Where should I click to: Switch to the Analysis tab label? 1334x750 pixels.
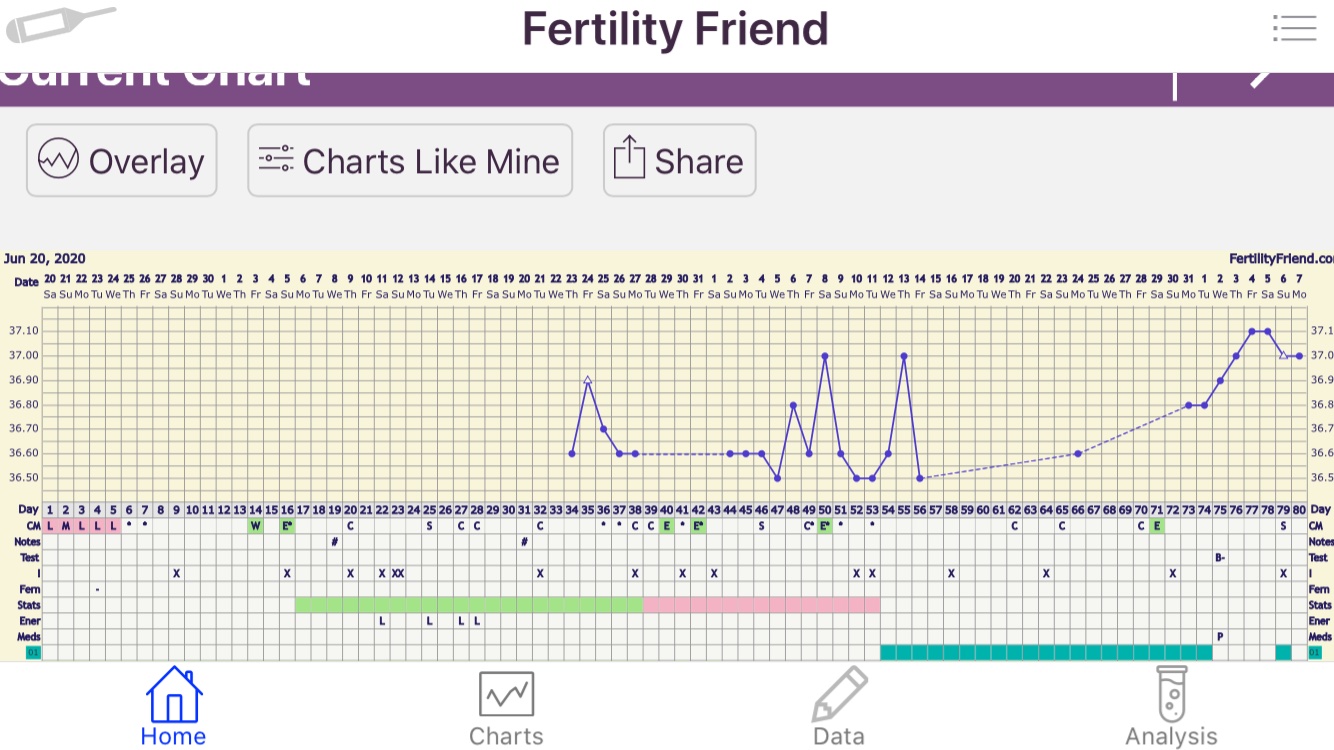pos(1171,737)
